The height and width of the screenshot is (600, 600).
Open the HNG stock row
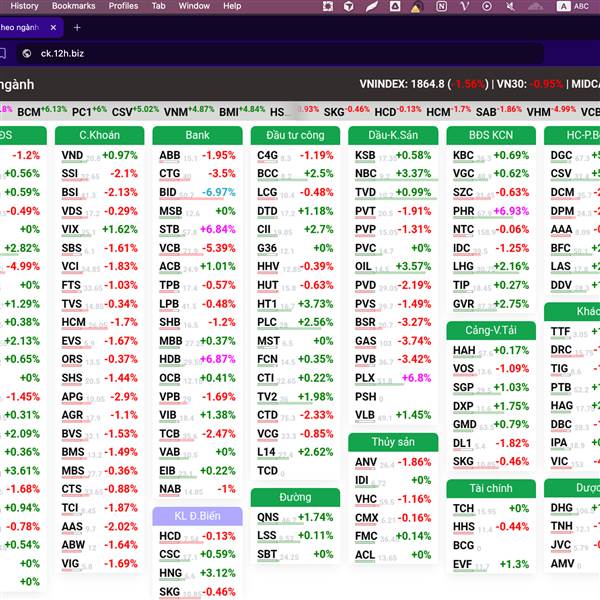[197, 573]
